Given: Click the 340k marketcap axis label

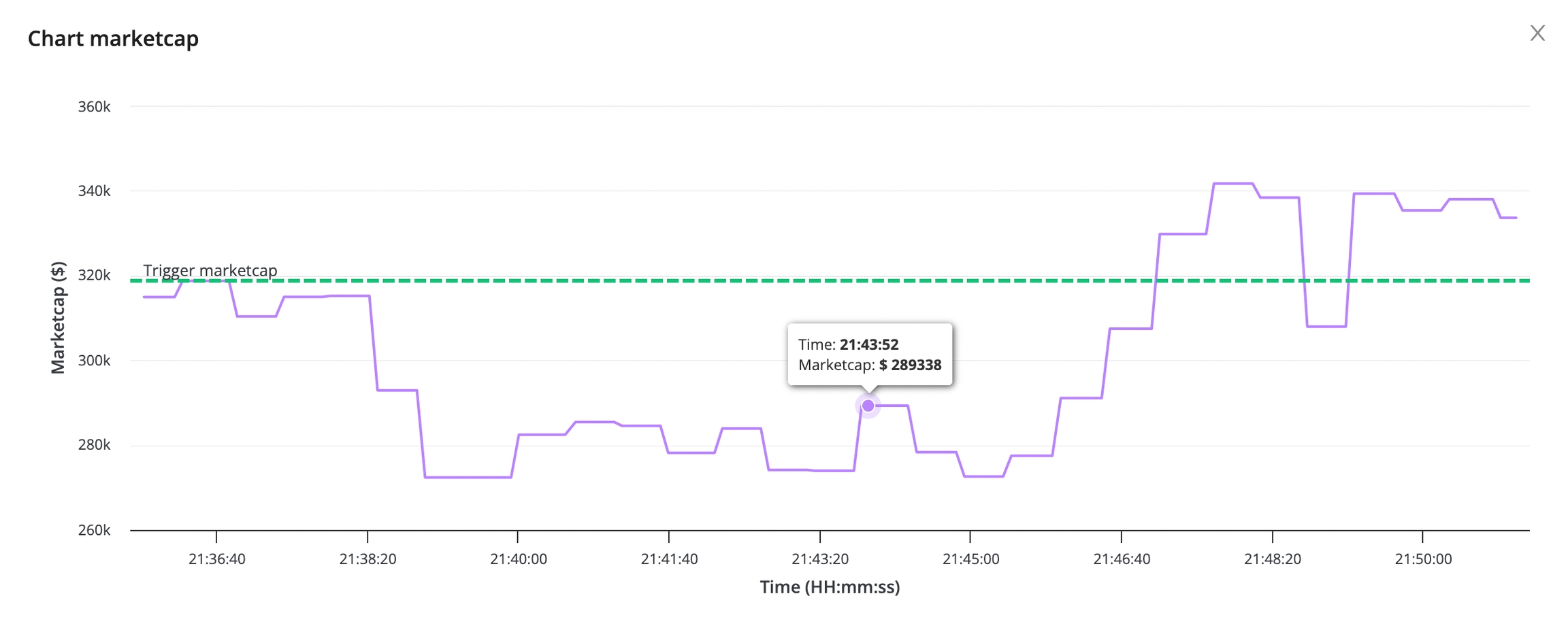Looking at the screenshot, I should click(94, 191).
